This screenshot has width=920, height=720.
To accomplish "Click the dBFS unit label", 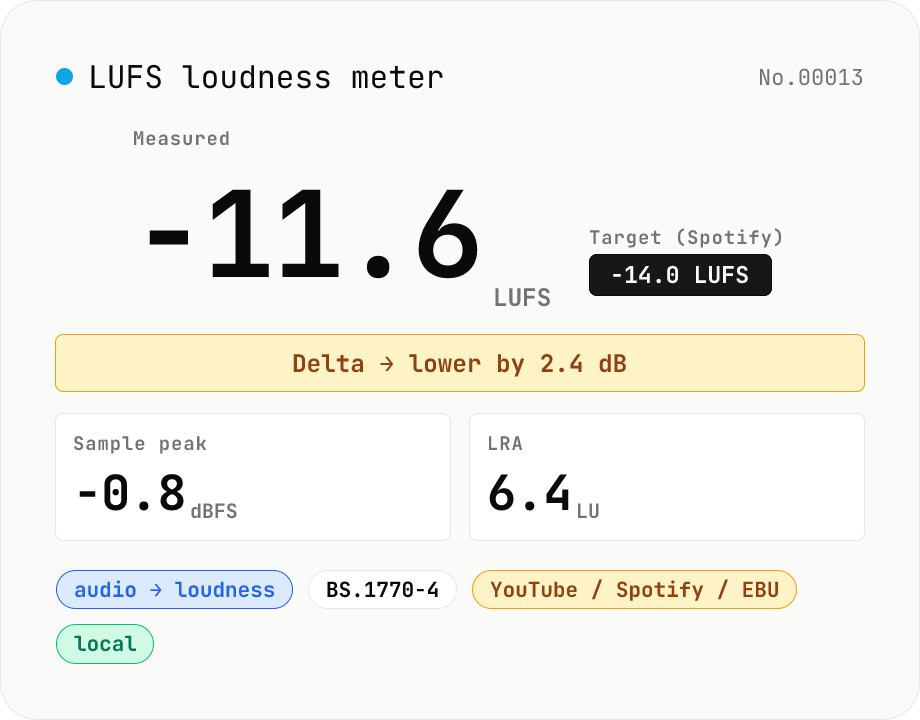I will (214, 511).
